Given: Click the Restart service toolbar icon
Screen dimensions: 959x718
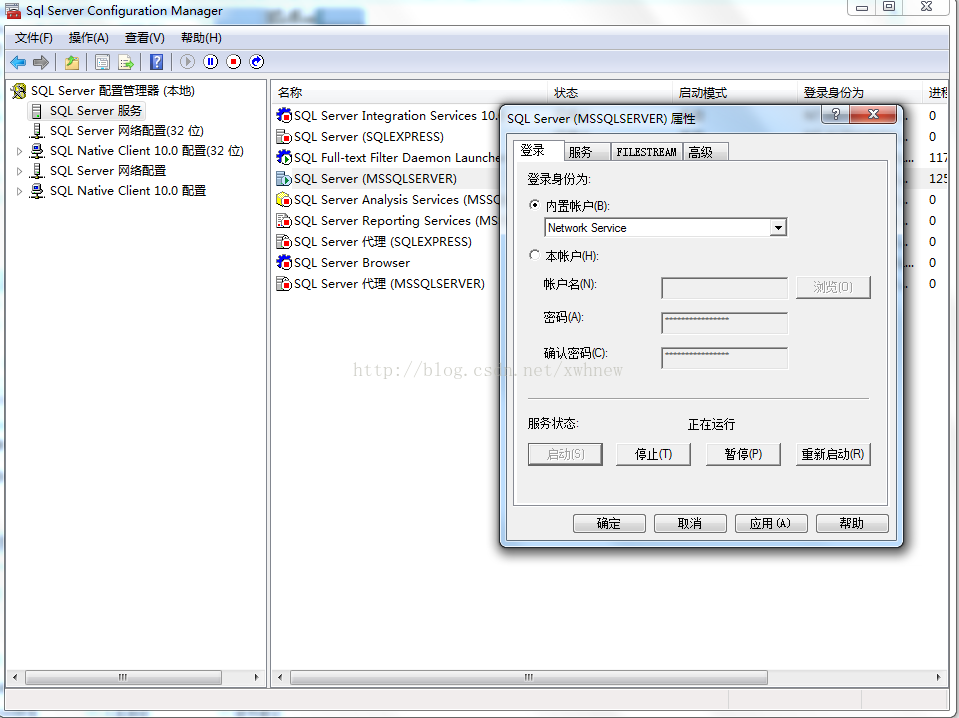Looking at the screenshot, I should (x=257, y=62).
